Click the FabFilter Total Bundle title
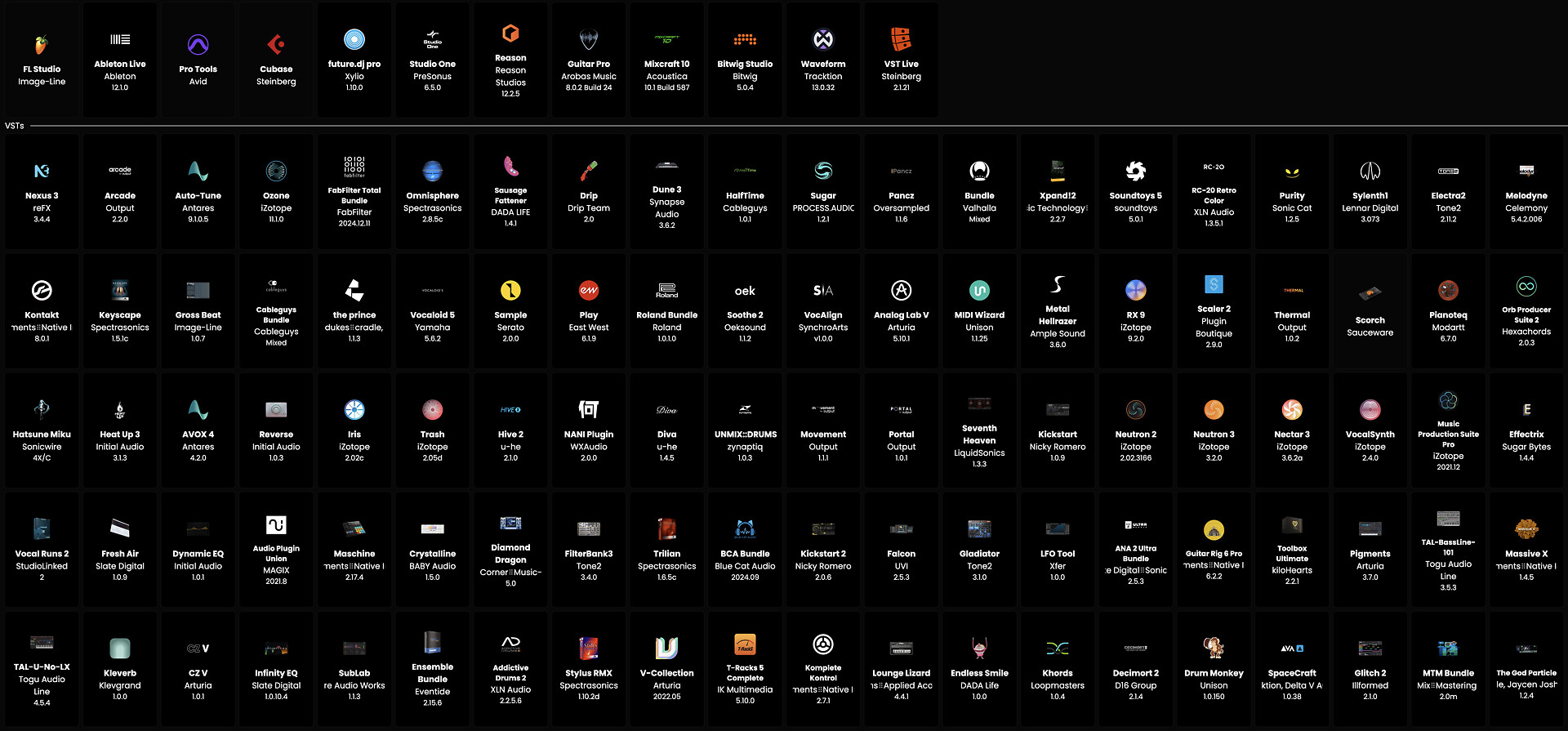The width and height of the screenshot is (1568, 731). [354, 195]
